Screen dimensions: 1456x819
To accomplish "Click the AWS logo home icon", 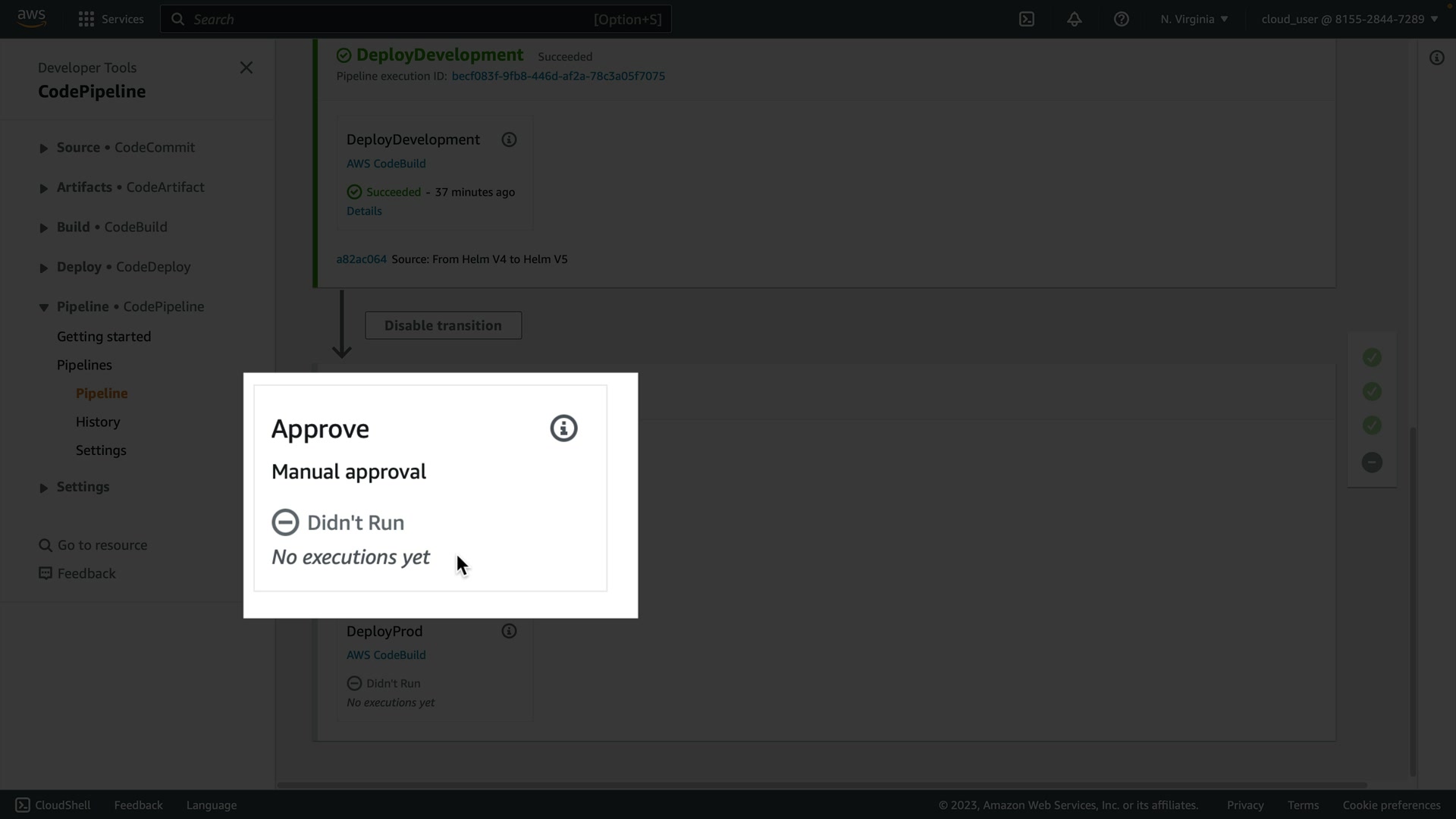I will point(31,18).
